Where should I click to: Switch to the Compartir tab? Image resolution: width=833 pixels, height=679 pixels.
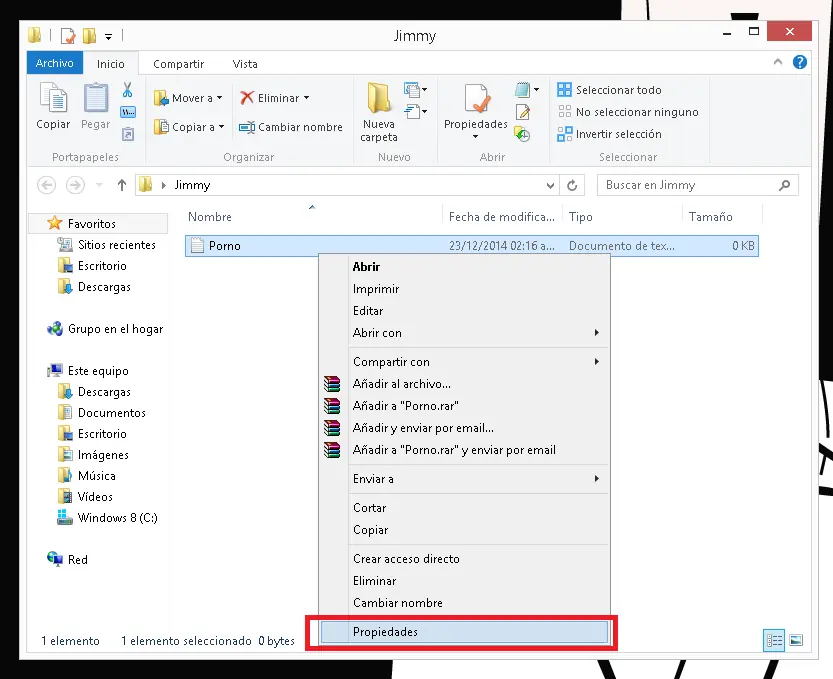pos(178,64)
